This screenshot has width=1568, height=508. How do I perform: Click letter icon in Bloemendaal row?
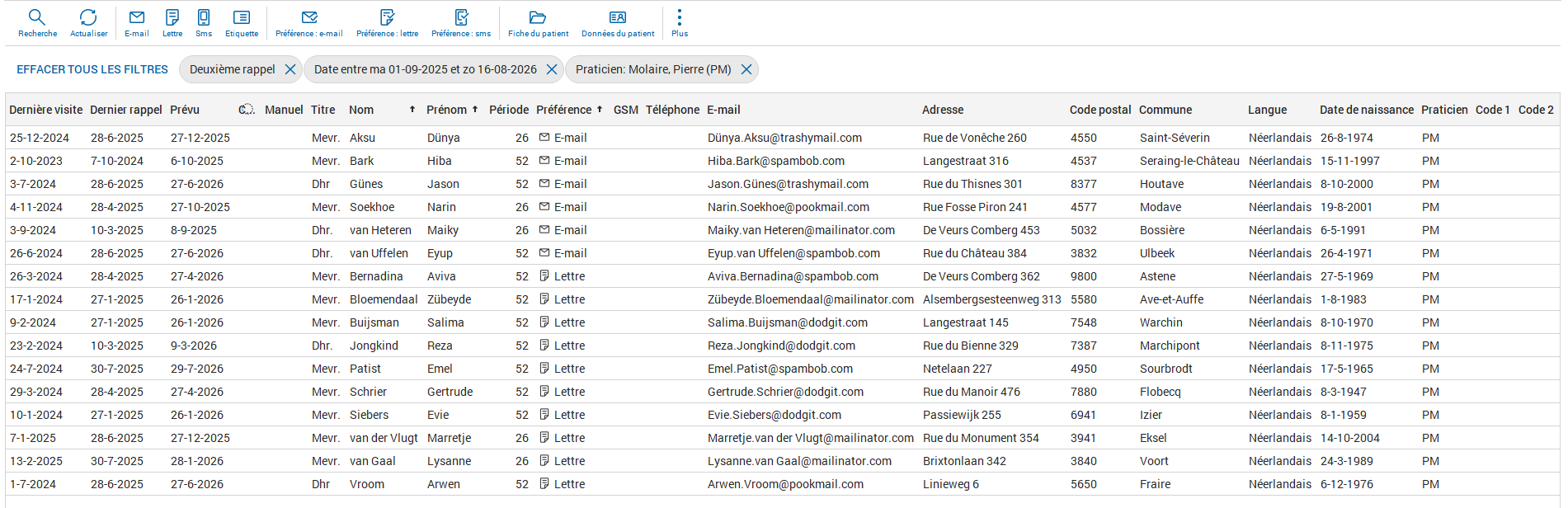click(544, 299)
